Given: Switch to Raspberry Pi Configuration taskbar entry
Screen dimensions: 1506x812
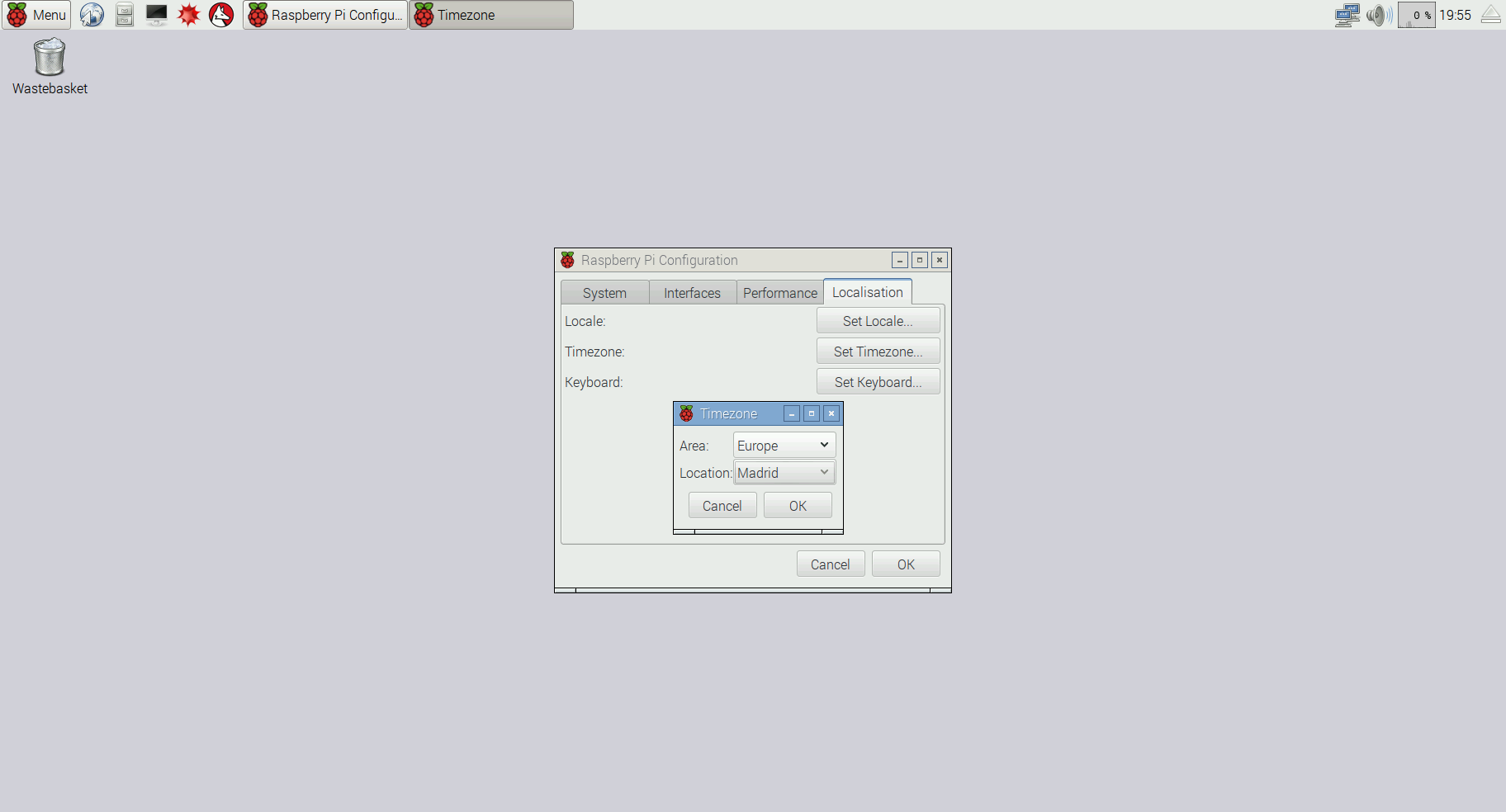Looking at the screenshot, I should click(x=325, y=15).
